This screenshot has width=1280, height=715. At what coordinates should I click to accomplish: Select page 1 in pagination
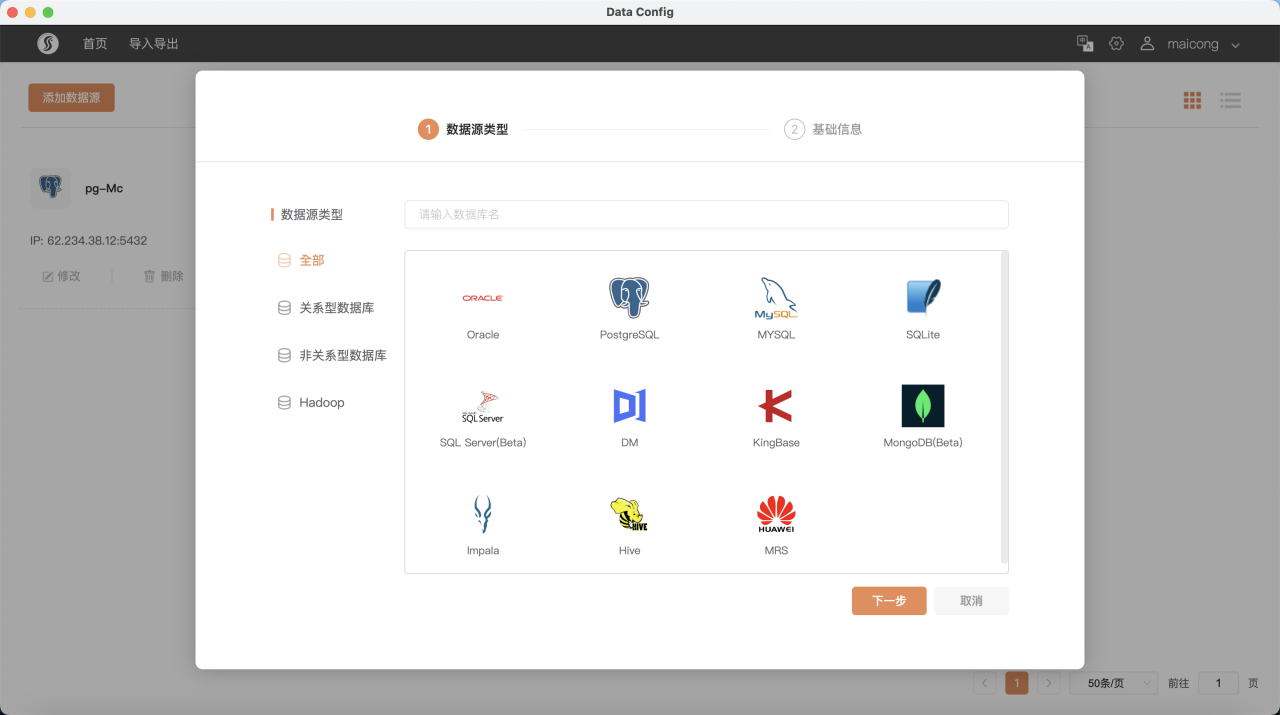click(1016, 683)
